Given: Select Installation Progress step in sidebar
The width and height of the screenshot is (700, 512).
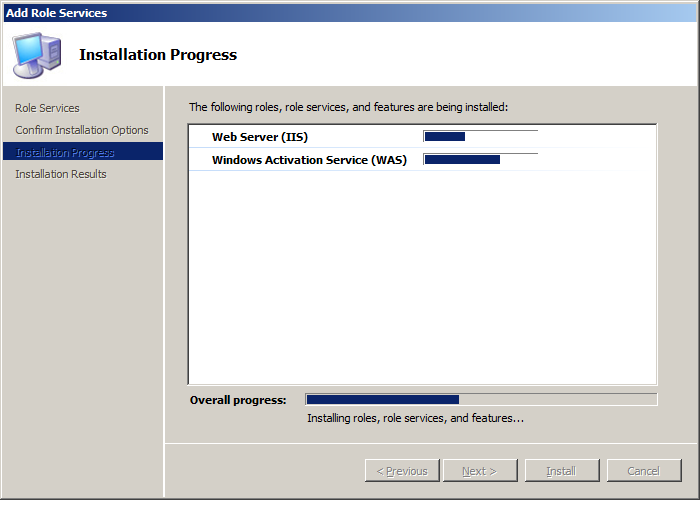Looking at the screenshot, I should [83, 152].
